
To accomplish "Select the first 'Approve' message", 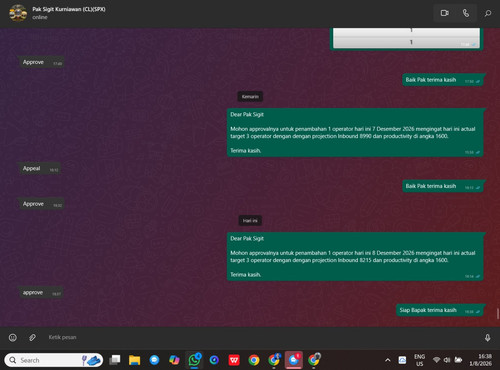I will 41,62.
